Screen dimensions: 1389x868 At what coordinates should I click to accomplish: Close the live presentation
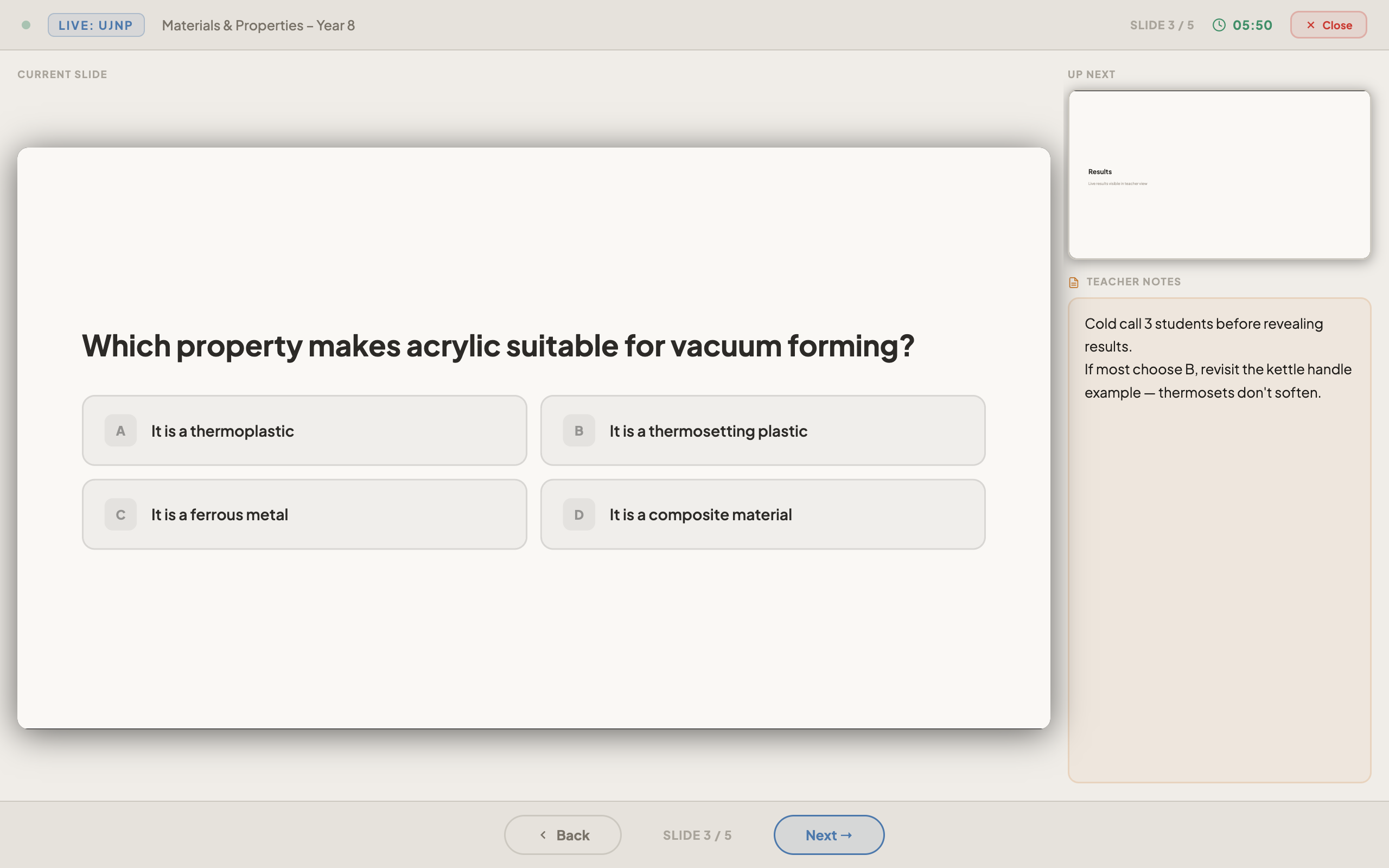click(x=1328, y=25)
